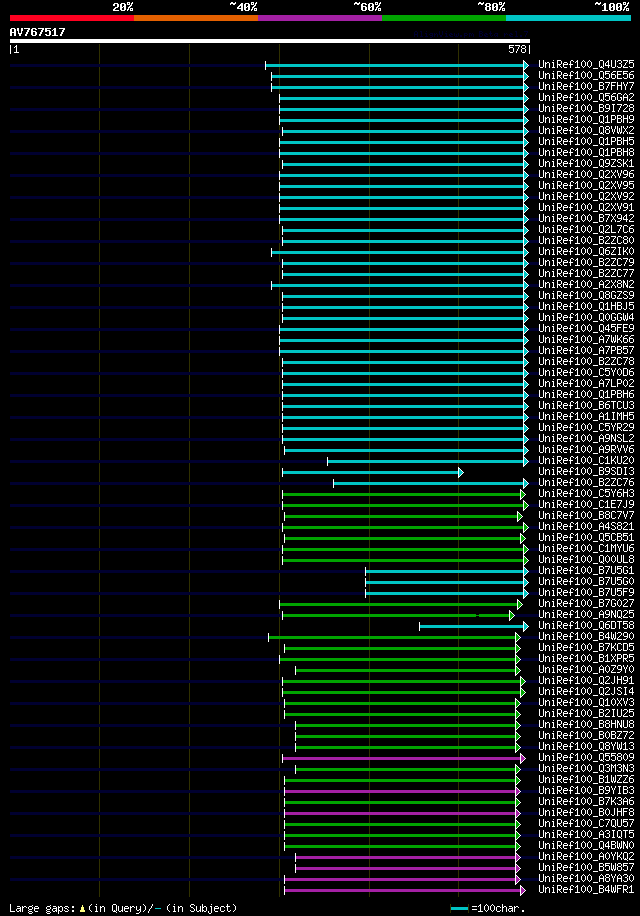
Task: Open hit UniRef100_Q56E56
Action: click(x=586, y=75)
